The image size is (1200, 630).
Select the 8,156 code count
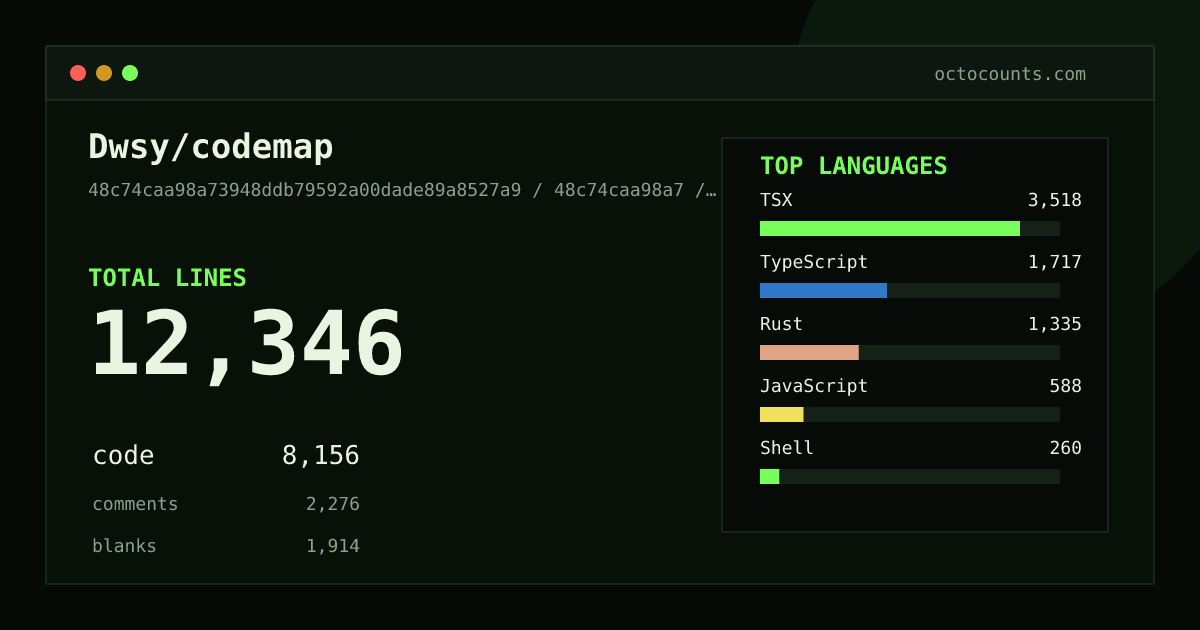pyautogui.click(x=320, y=456)
